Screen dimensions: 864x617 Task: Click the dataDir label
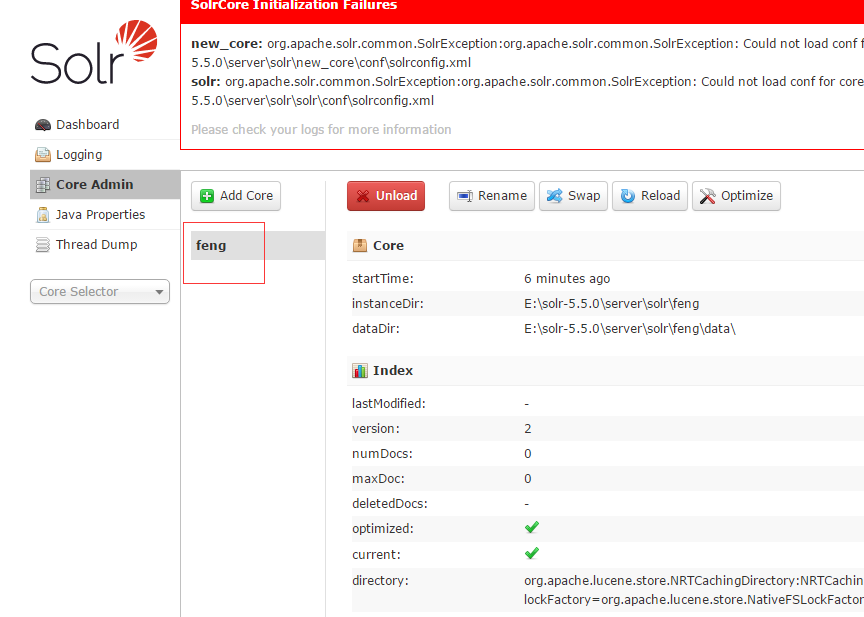[376, 329]
